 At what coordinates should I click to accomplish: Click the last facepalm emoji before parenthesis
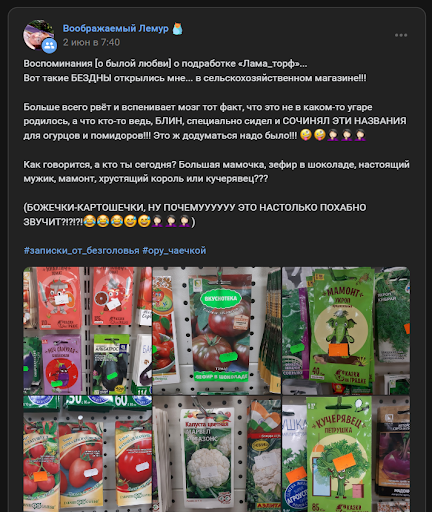[185, 221]
